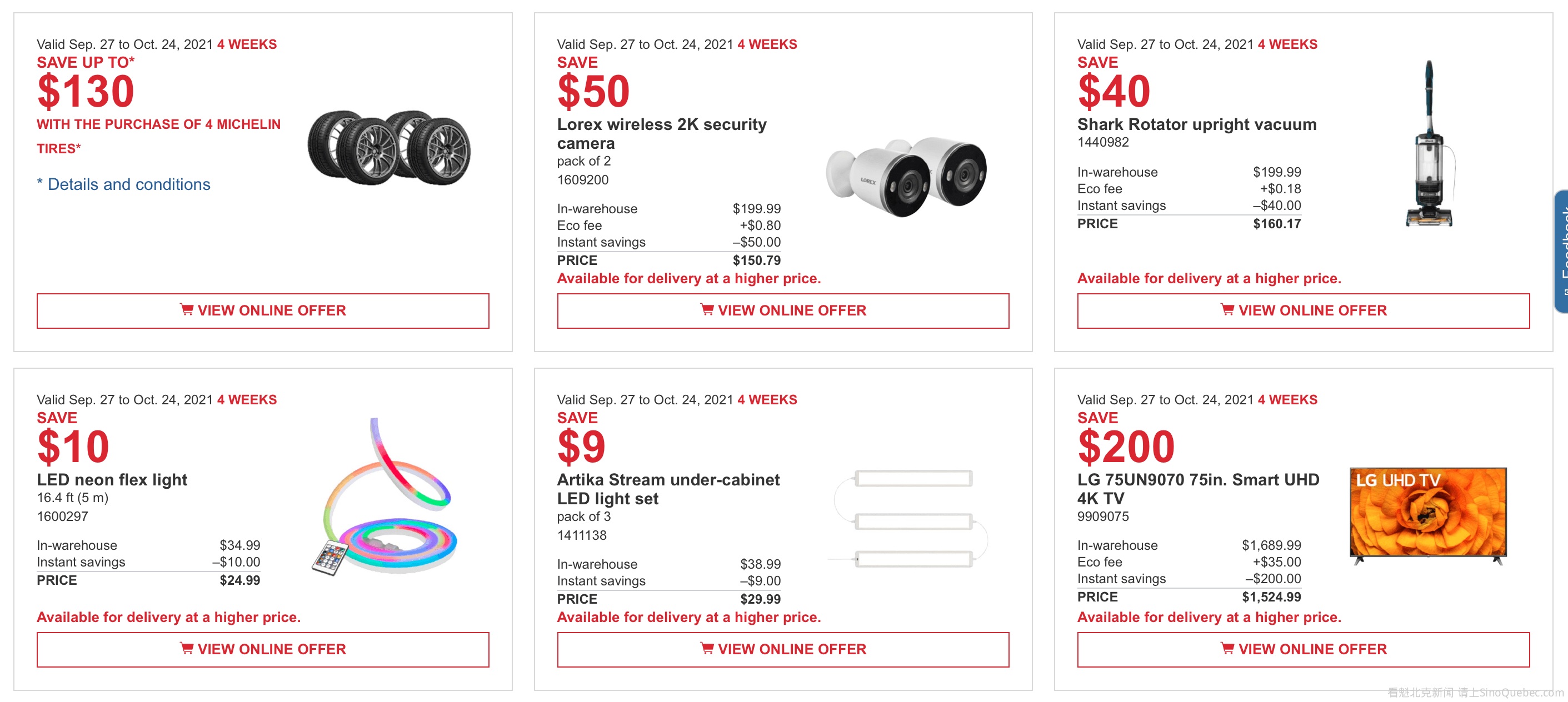Click the LED neon flex light title
The width and height of the screenshot is (1568, 702).
click(x=112, y=480)
